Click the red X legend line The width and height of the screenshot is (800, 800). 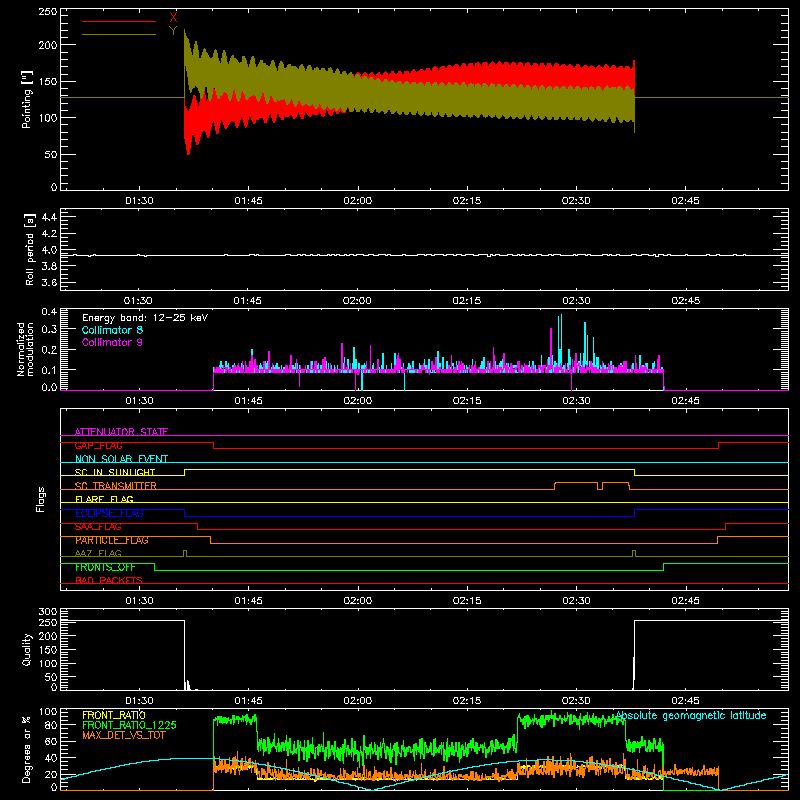click(x=119, y=21)
